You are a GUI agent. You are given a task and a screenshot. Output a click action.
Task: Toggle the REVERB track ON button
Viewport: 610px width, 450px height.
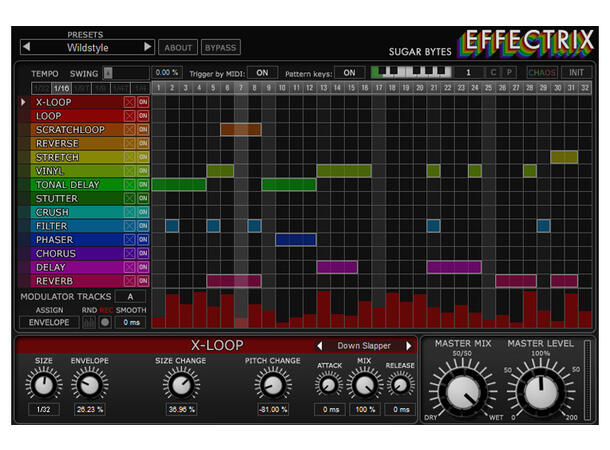pos(143,281)
